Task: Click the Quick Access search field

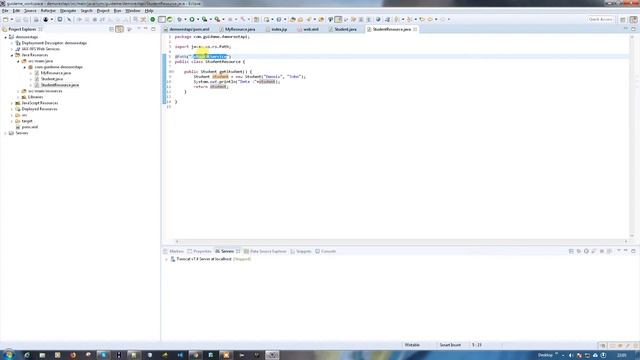Action: (600, 19)
